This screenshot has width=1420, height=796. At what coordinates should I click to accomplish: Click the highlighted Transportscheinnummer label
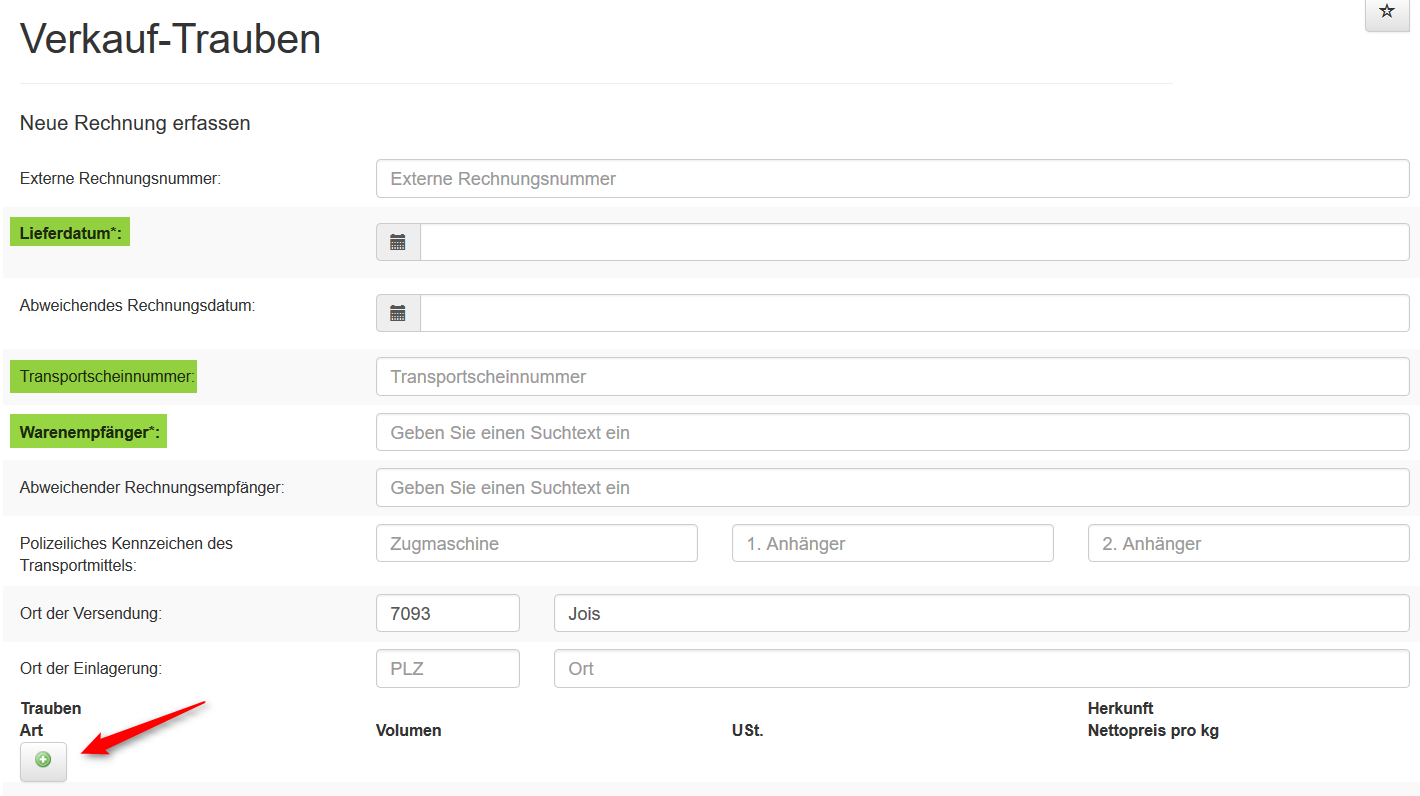(x=104, y=377)
